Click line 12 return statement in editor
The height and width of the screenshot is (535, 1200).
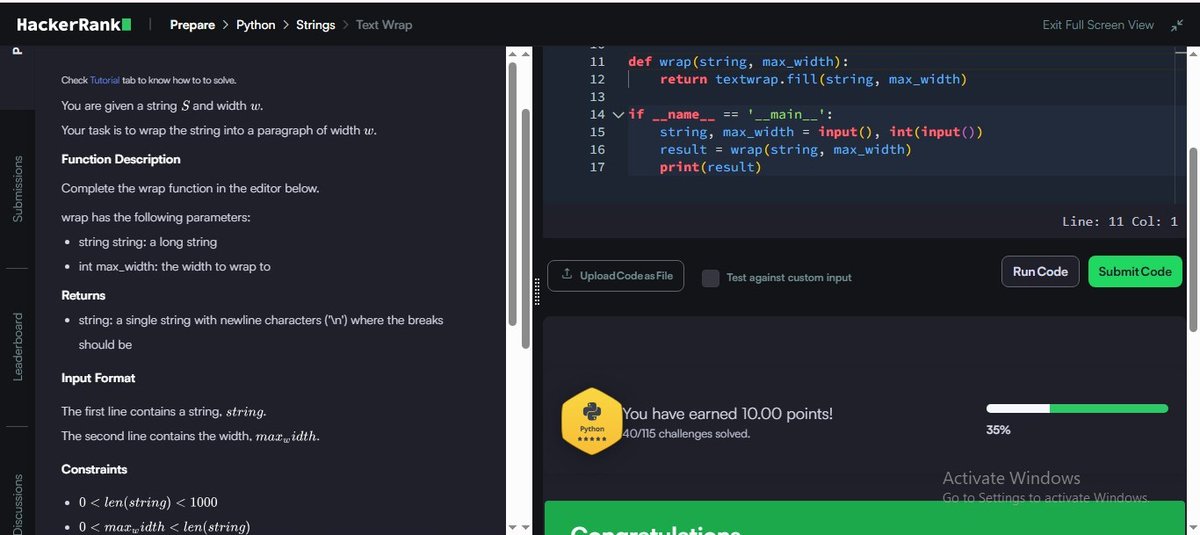tap(813, 79)
